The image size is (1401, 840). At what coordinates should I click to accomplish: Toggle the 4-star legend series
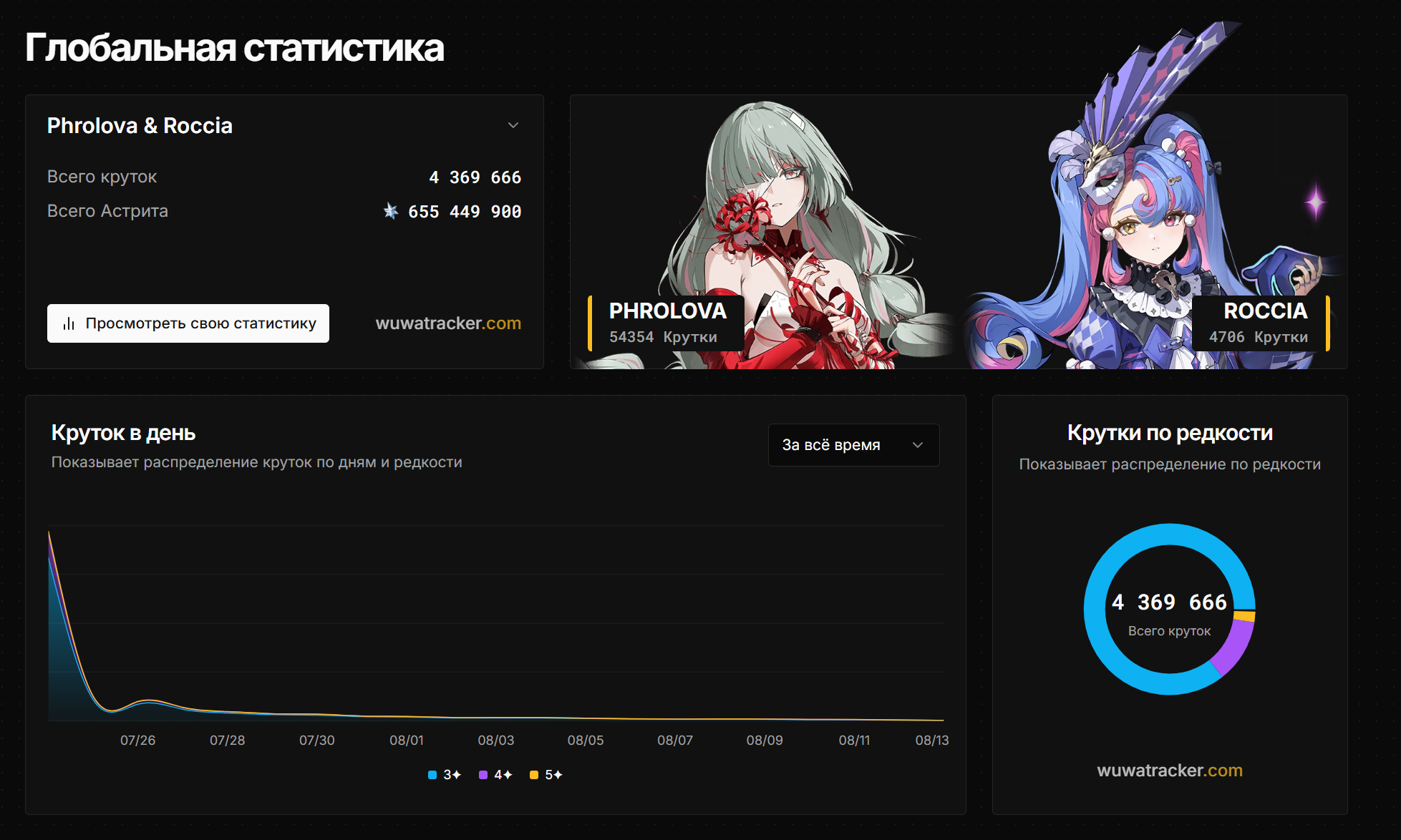click(495, 775)
